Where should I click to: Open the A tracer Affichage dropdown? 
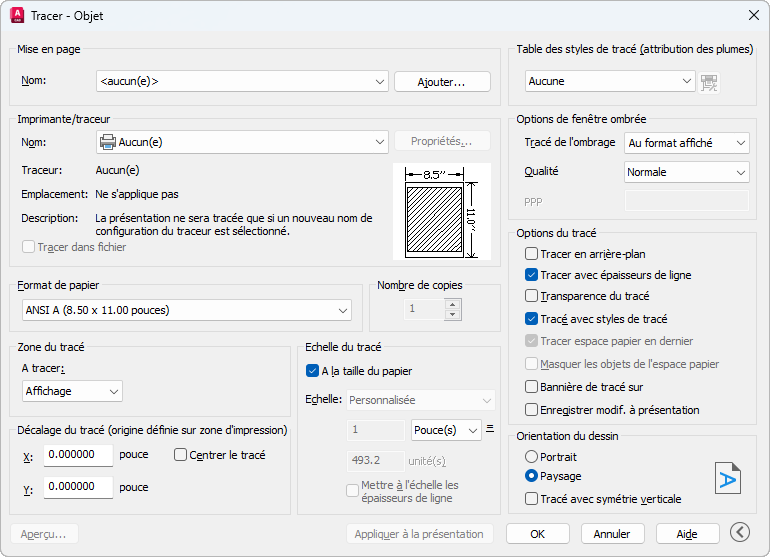tap(71, 391)
